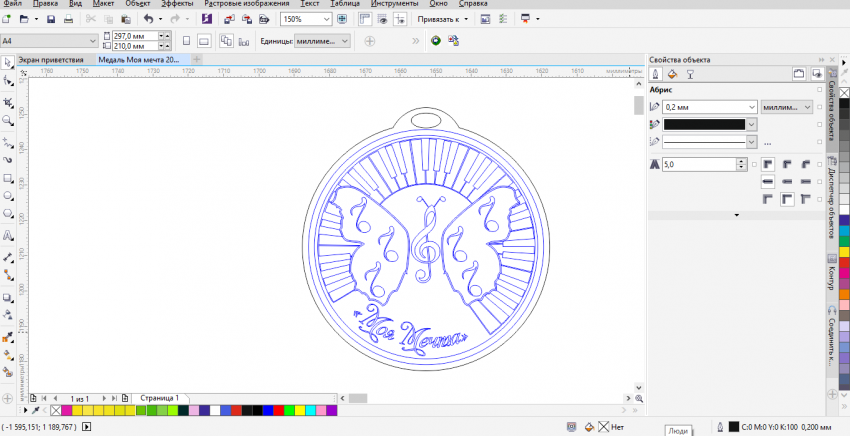Switch to the Экран приветствия tab
Image resolution: width=850 pixels, height=436 pixels.
pos(50,59)
